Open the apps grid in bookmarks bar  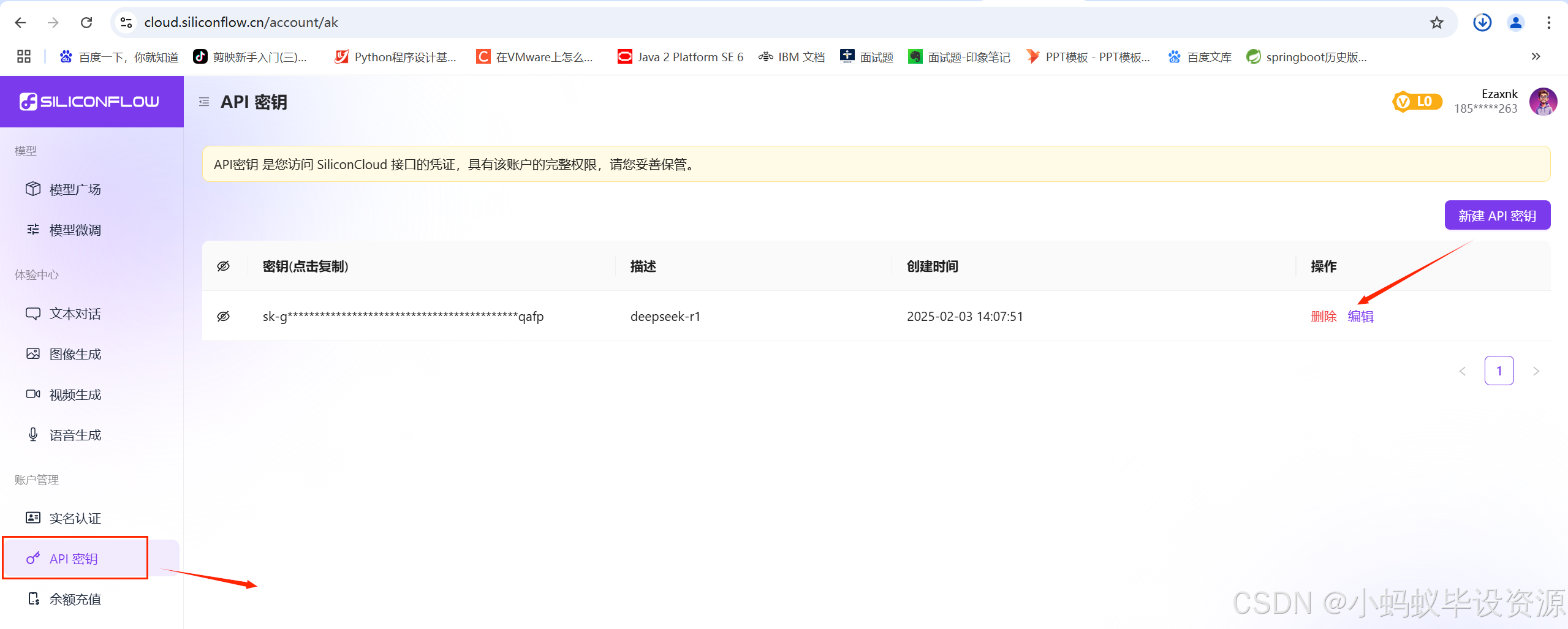(24, 57)
